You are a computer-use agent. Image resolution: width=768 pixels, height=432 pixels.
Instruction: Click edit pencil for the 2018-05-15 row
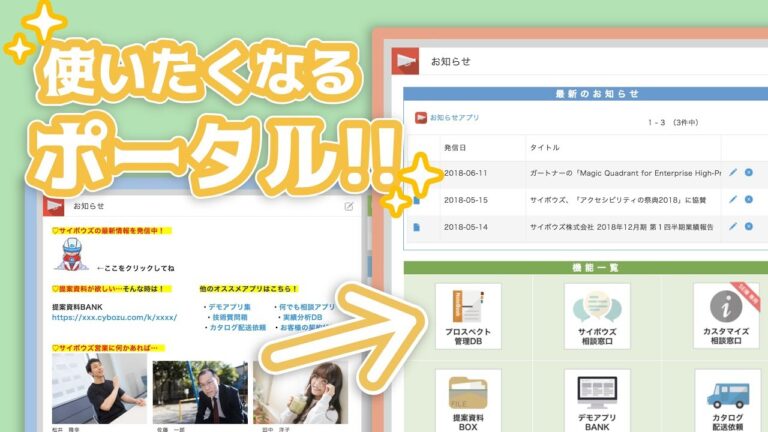(x=733, y=199)
